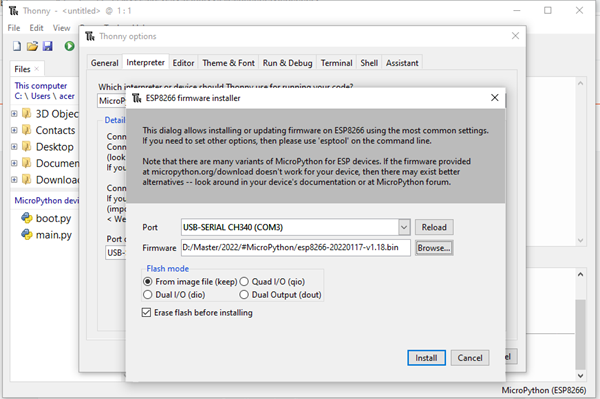The image size is (600, 399).
Task: Expand the Documents tree node
Action: click(14, 163)
